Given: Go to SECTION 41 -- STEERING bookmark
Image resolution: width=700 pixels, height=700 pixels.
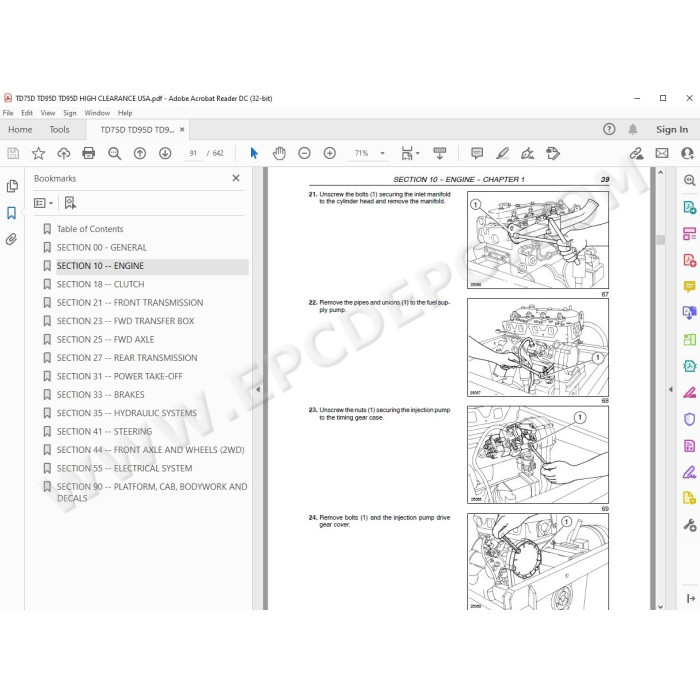Looking at the screenshot, I should [x=104, y=432].
